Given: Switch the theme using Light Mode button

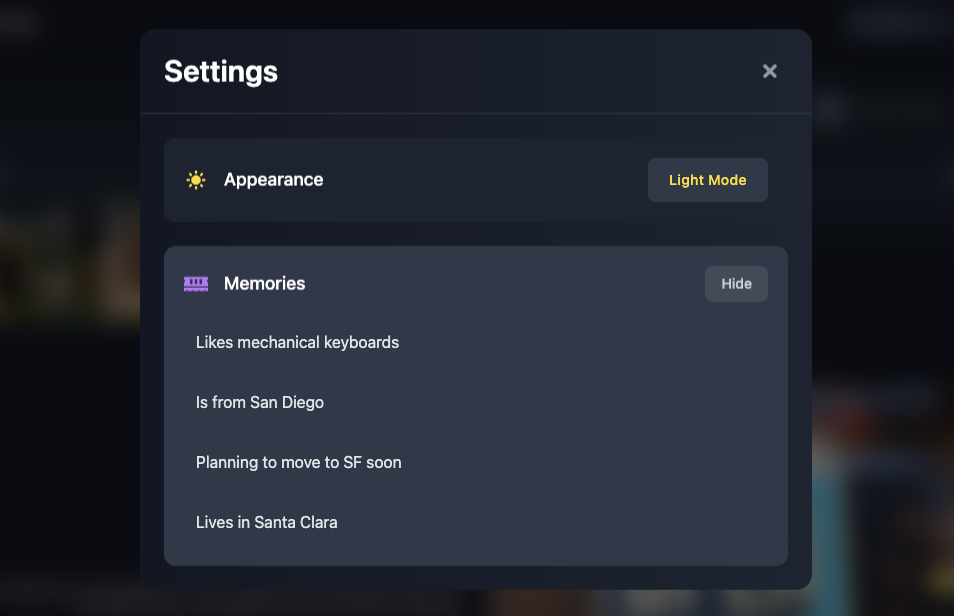Looking at the screenshot, I should coord(707,180).
